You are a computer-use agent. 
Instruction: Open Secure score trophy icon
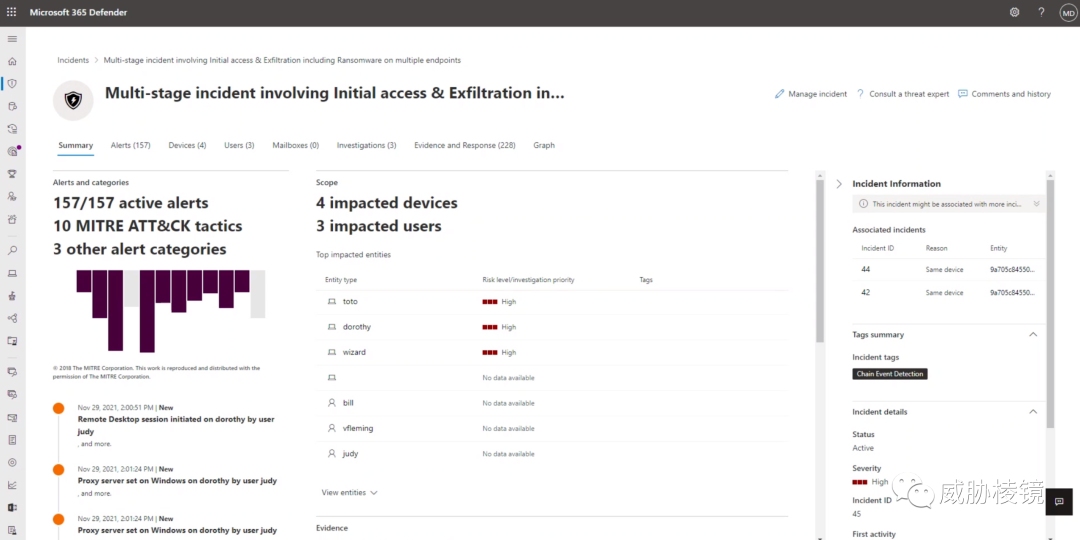[x=12, y=174]
